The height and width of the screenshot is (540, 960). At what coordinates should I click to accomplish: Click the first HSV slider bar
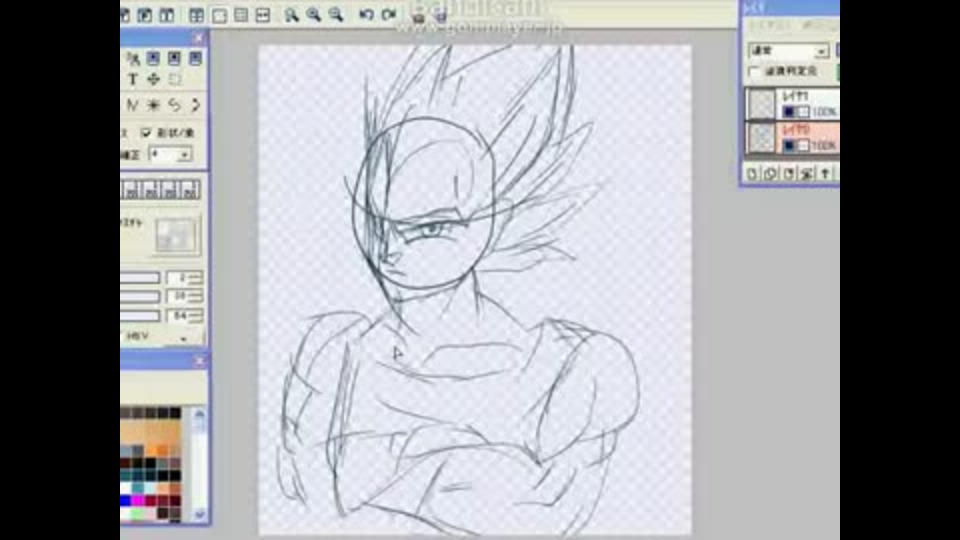click(x=140, y=279)
